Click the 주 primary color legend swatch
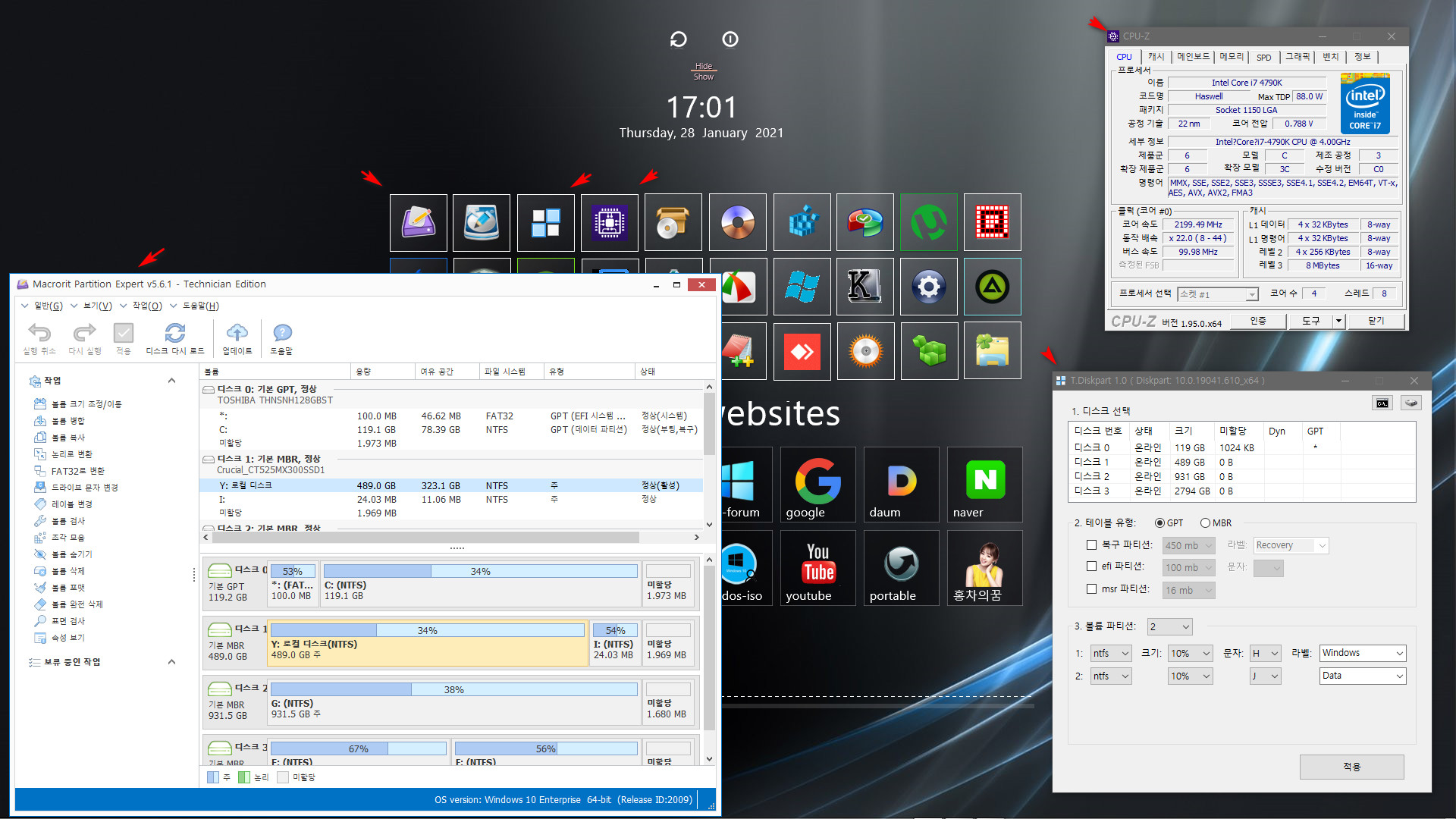Screen dimensions: 1456x819 [213, 777]
